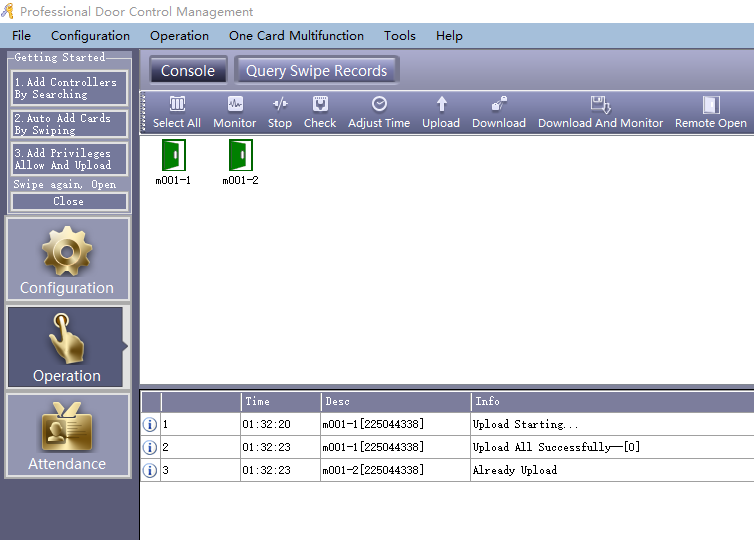Select 'Upload Starting...' info cell

click(612, 424)
